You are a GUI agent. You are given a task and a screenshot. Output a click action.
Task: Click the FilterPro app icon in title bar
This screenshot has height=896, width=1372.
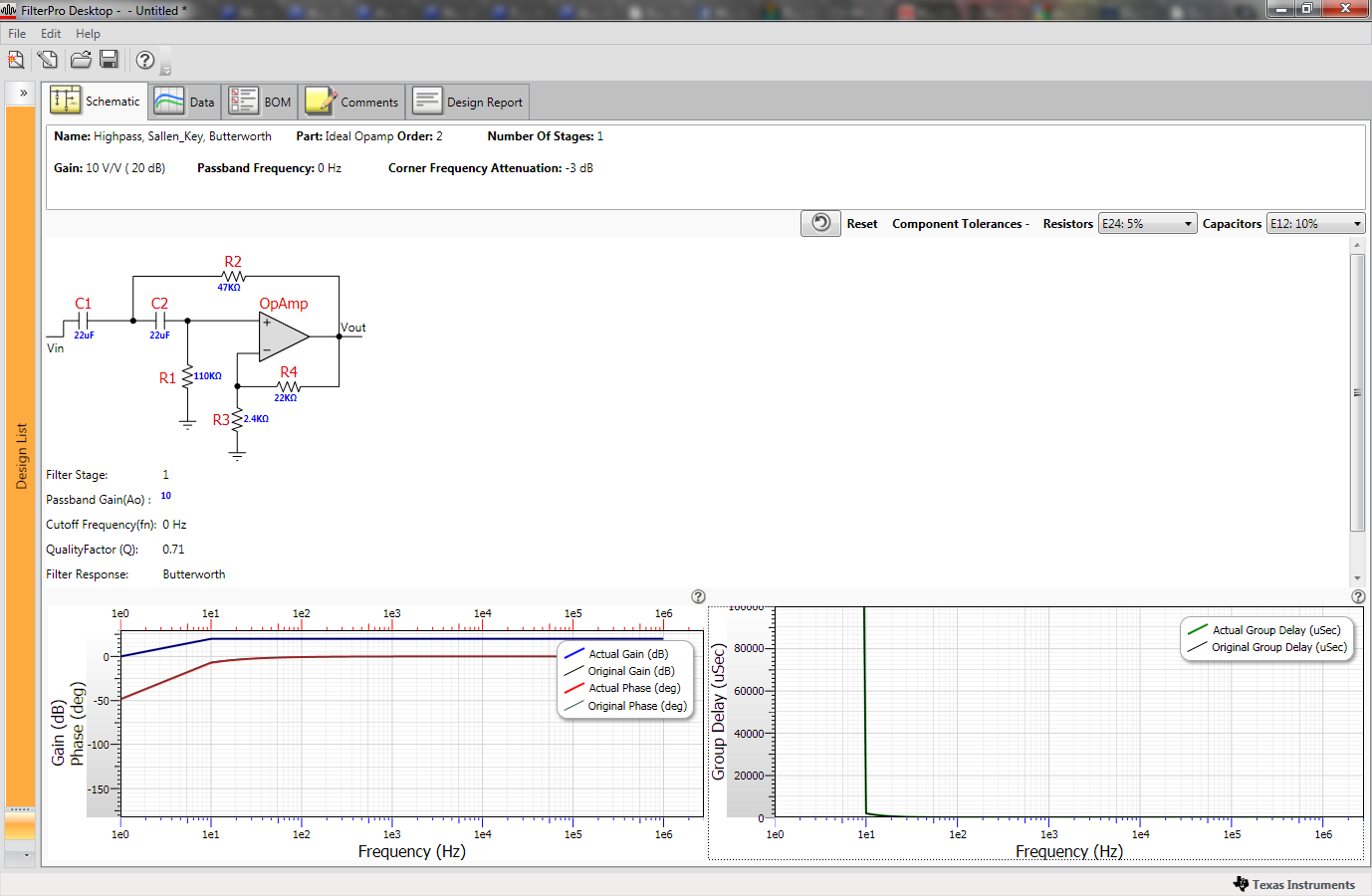click(9, 10)
